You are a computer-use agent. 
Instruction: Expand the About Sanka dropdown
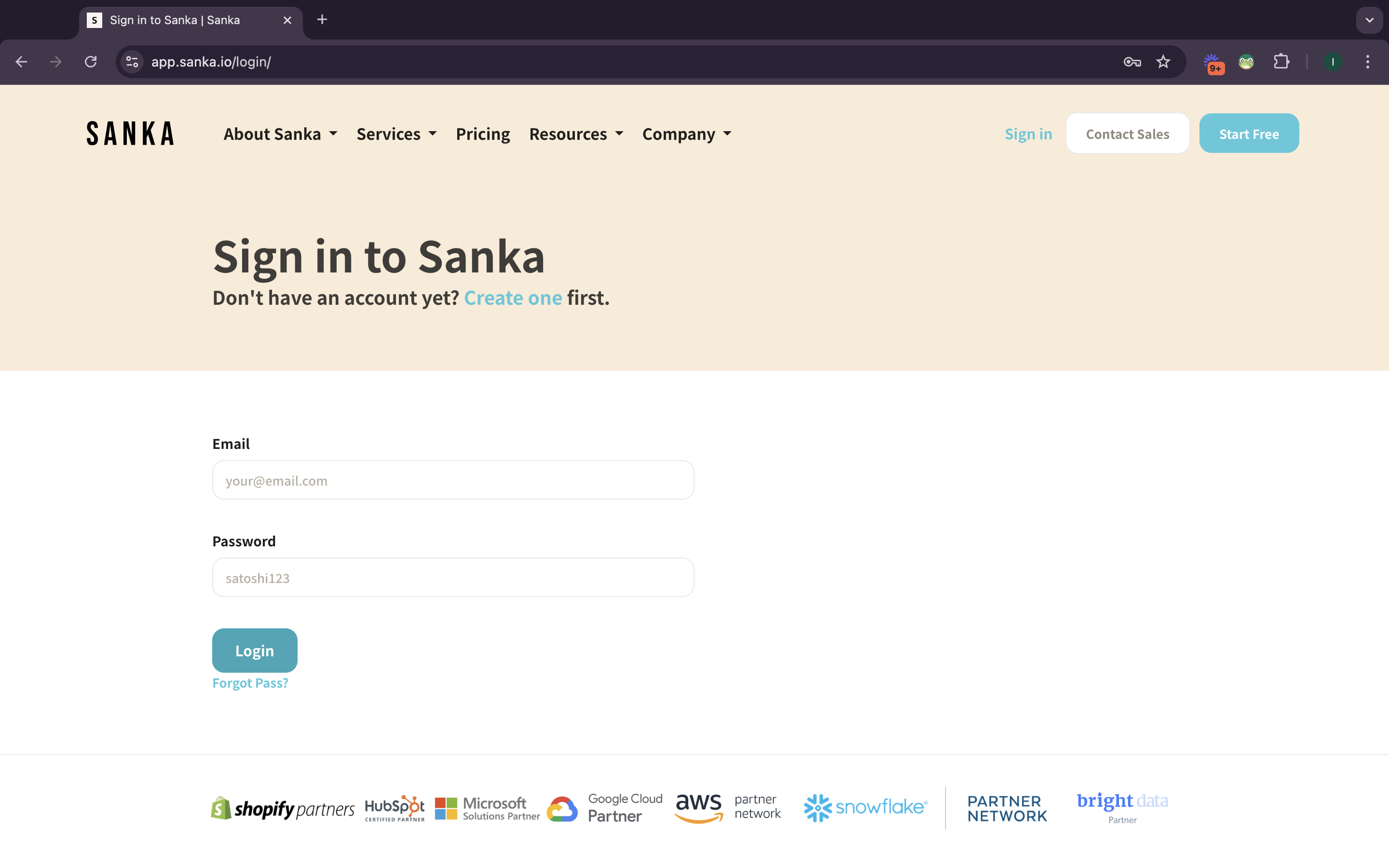pos(280,134)
